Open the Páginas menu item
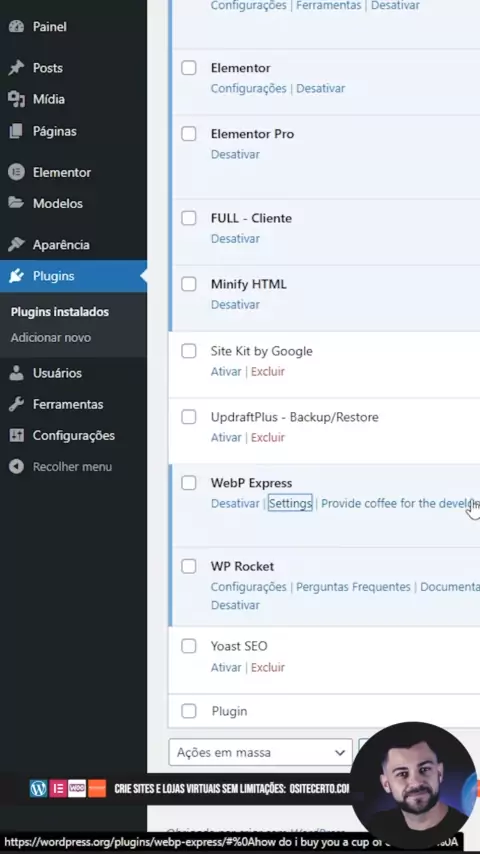The width and height of the screenshot is (480, 854). pos(54,131)
